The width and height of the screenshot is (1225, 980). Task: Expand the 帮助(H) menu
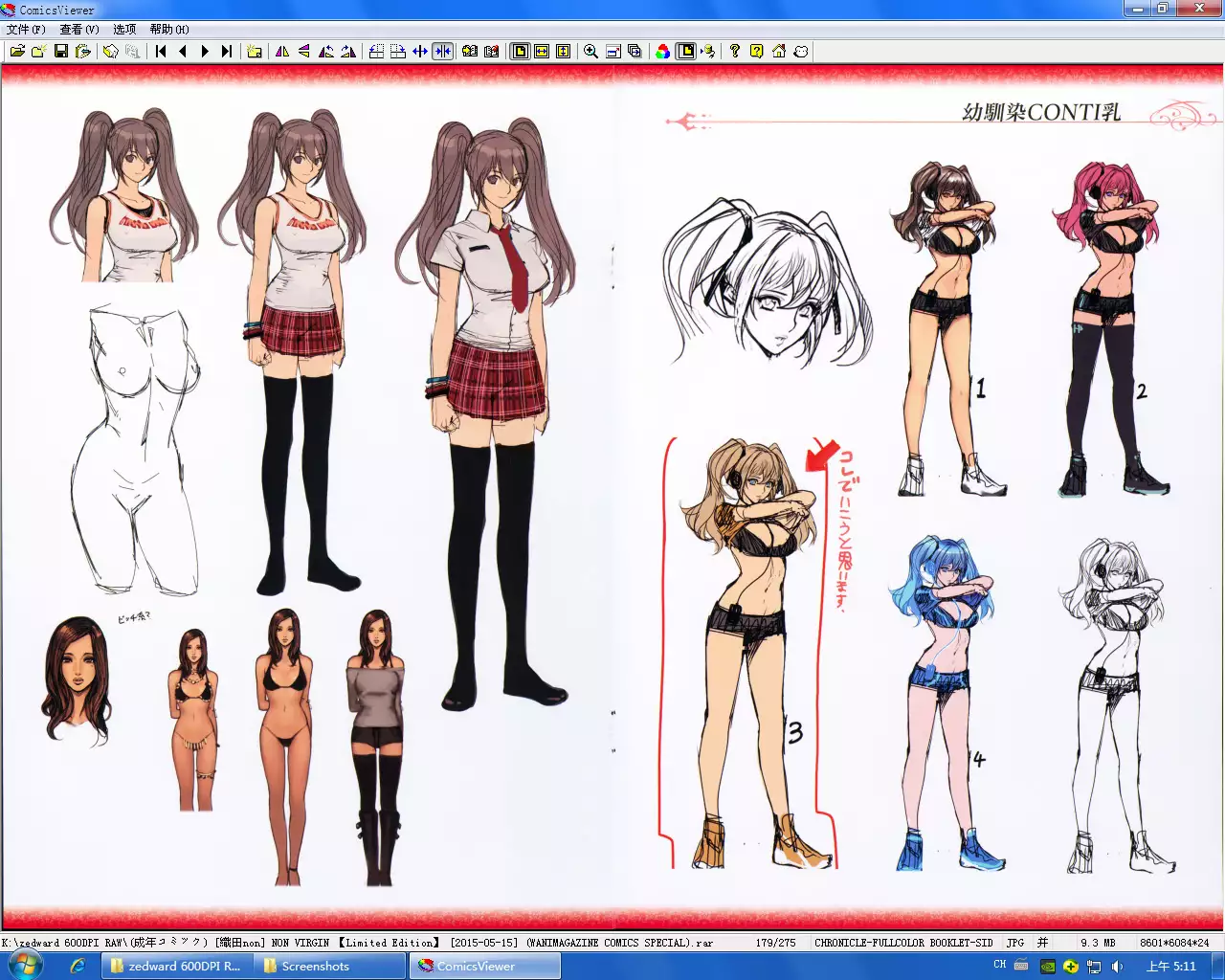[169, 30]
